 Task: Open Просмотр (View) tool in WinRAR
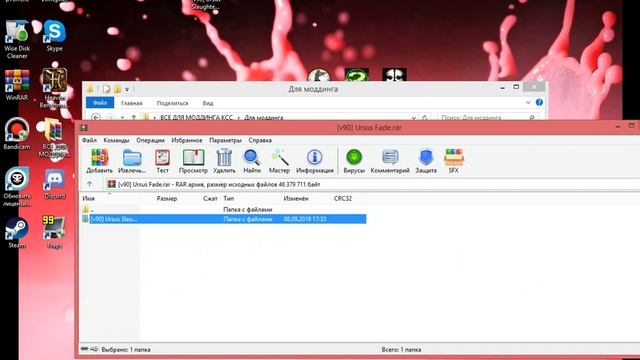pos(193,161)
